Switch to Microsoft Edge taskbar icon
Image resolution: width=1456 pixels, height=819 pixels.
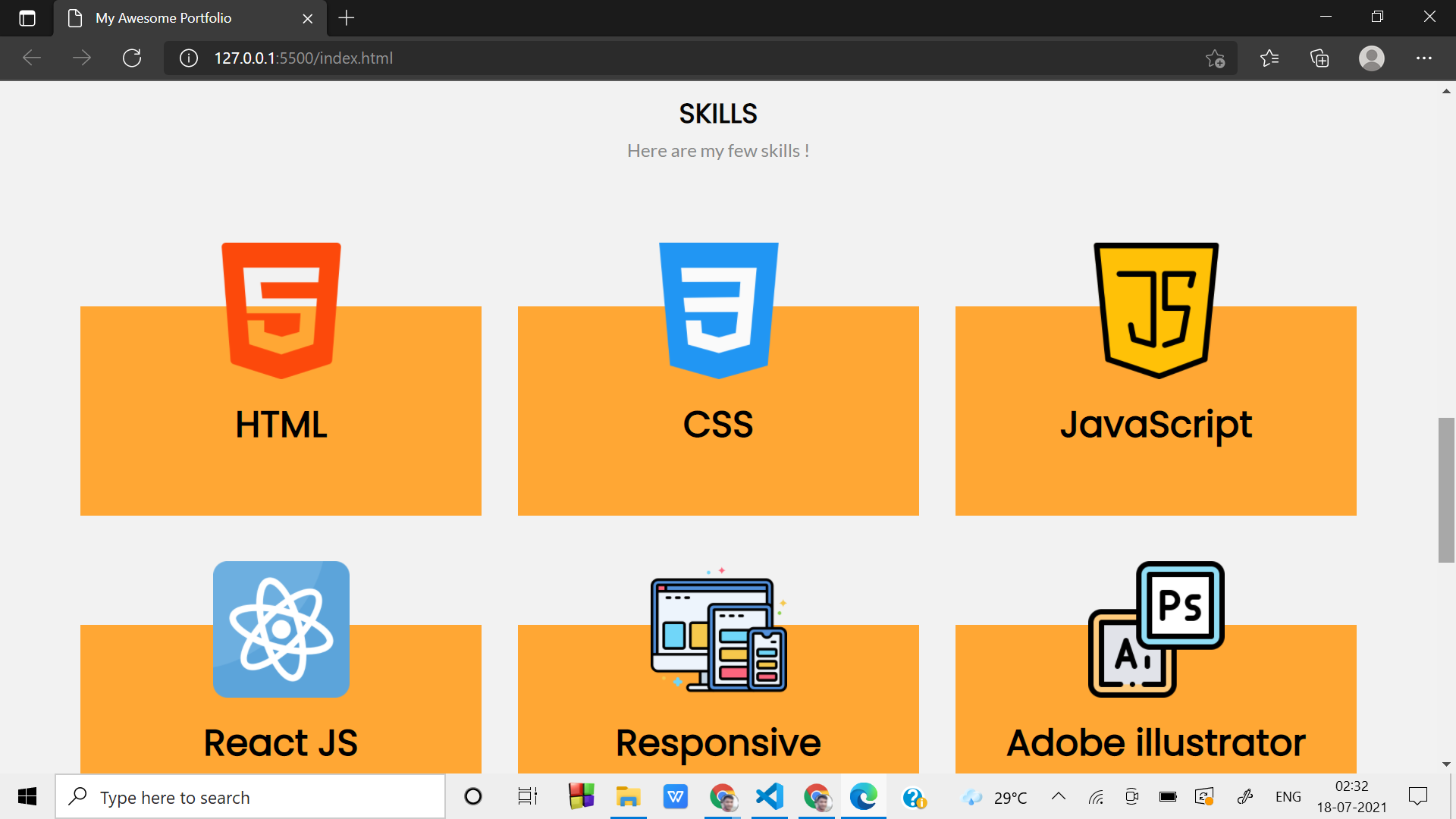(x=864, y=797)
